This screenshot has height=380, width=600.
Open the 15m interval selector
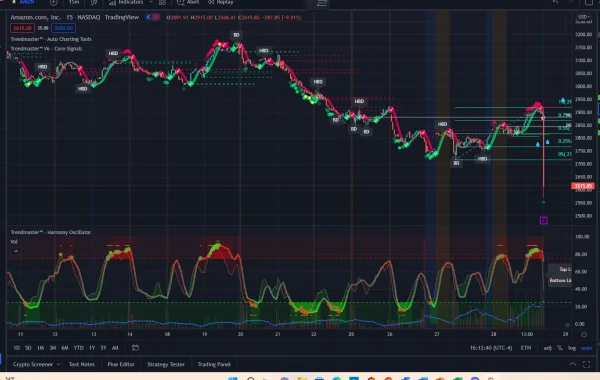pos(74,2)
